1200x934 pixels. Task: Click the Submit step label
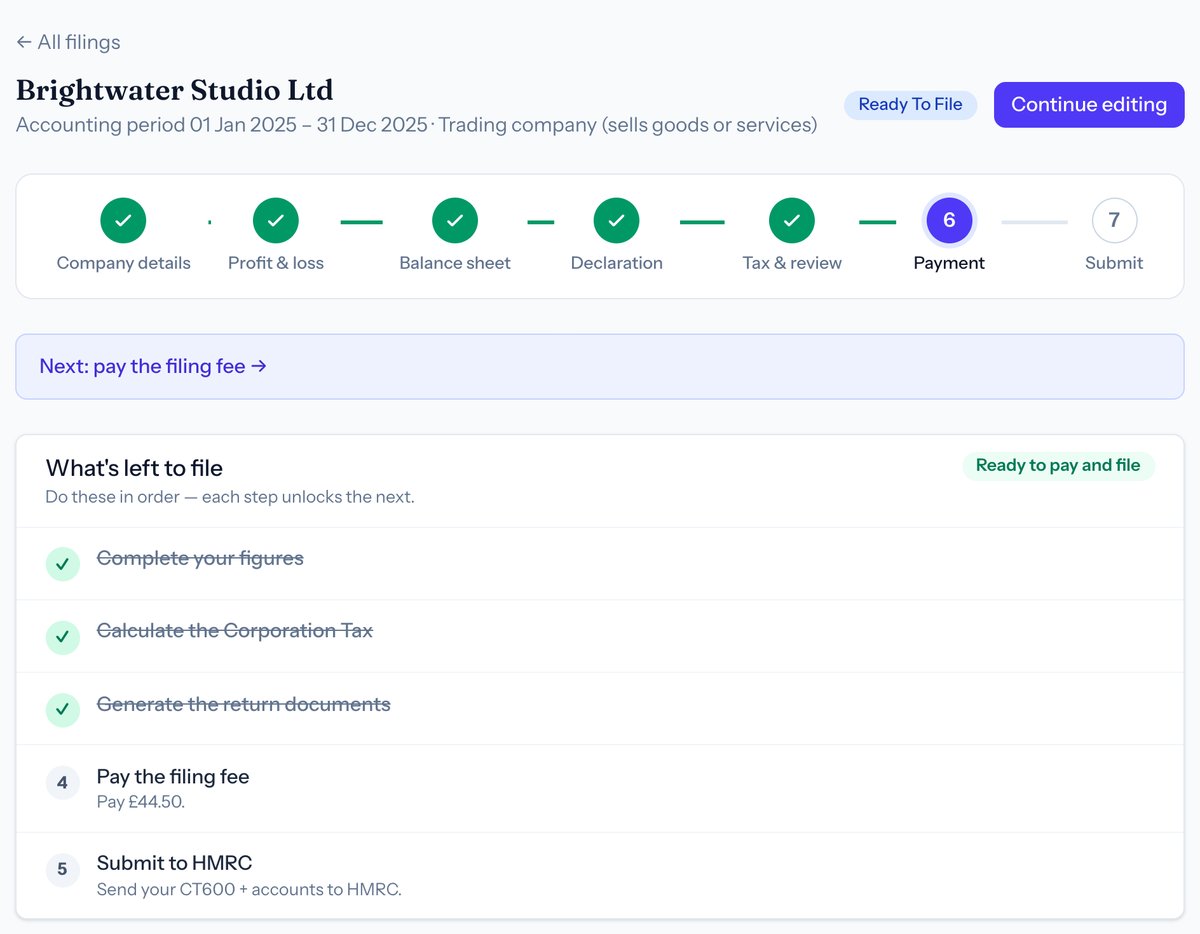(x=1114, y=263)
